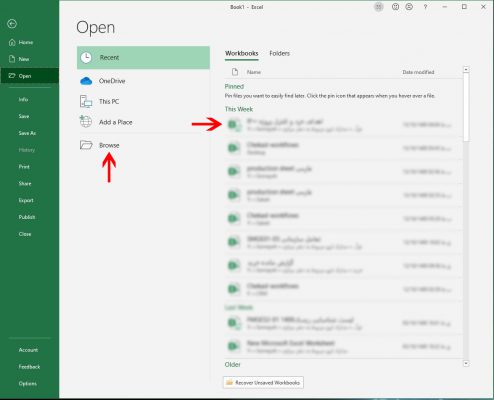Click the file list scrollbar thumb
The height and width of the screenshot is (400, 494).
(x=466, y=107)
